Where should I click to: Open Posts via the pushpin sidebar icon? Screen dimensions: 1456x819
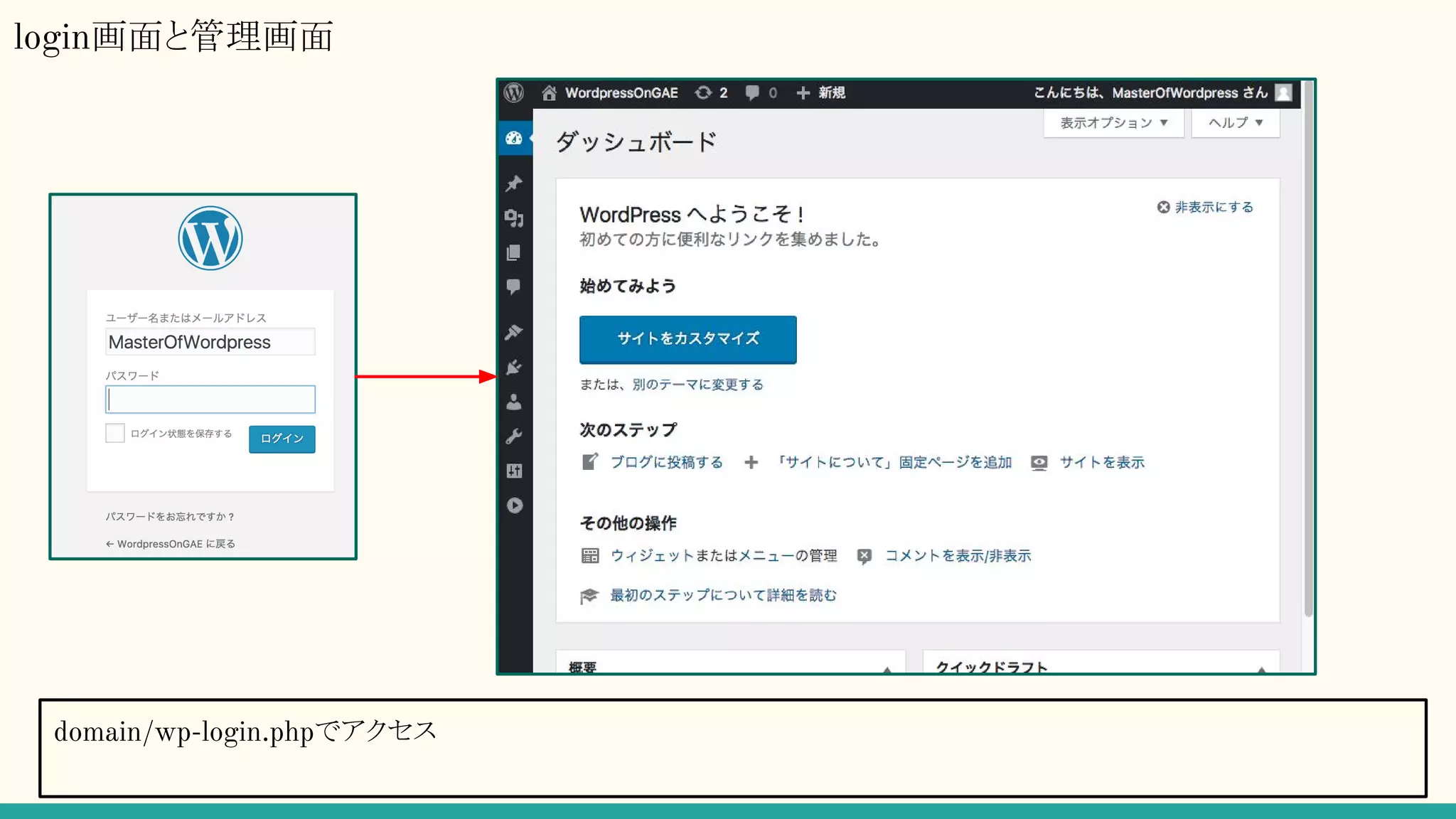tap(514, 183)
